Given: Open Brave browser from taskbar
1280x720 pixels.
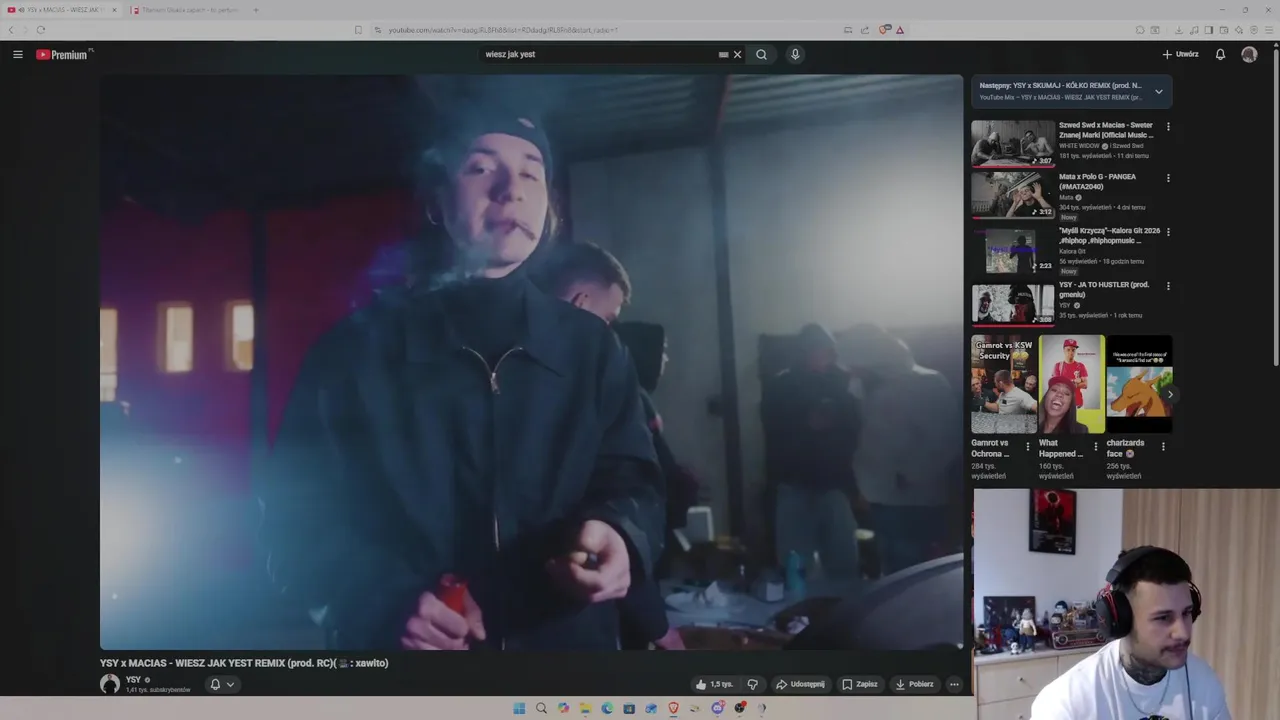Looking at the screenshot, I should point(673,708).
